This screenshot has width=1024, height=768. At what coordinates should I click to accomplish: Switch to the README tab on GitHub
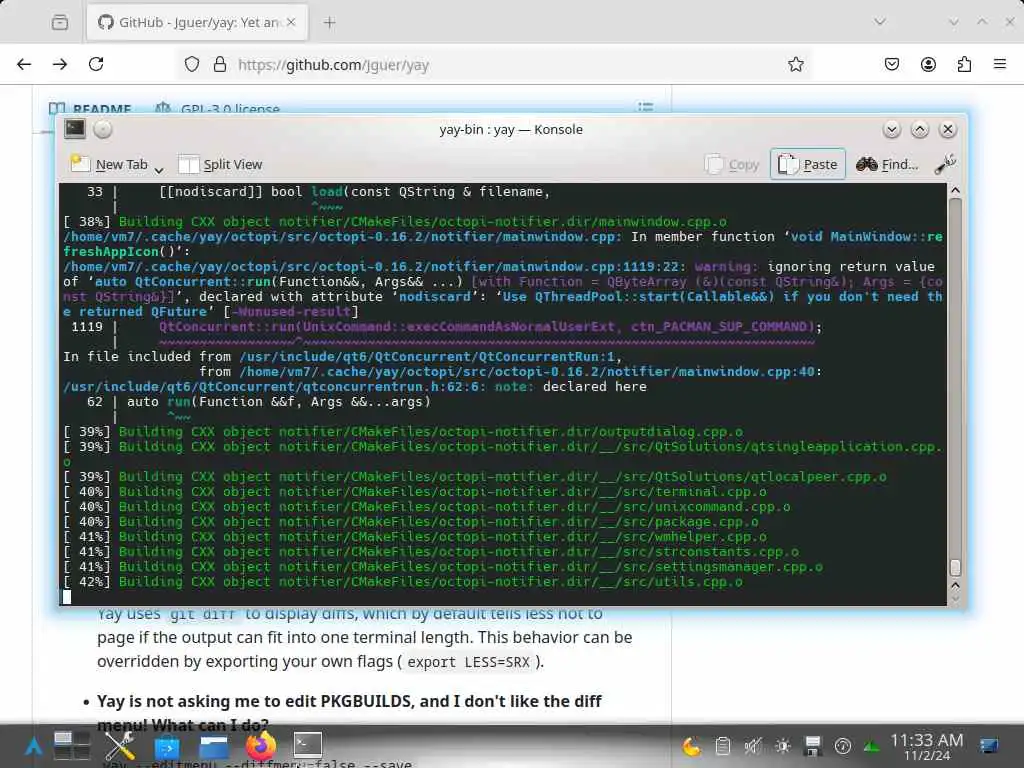pyautogui.click(x=91, y=108)
